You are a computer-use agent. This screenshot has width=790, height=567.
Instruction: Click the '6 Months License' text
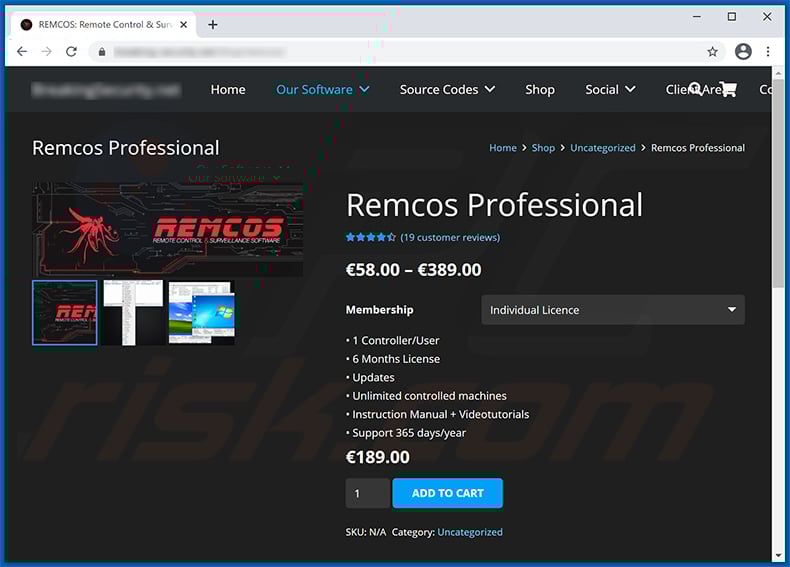pos(396,359)
